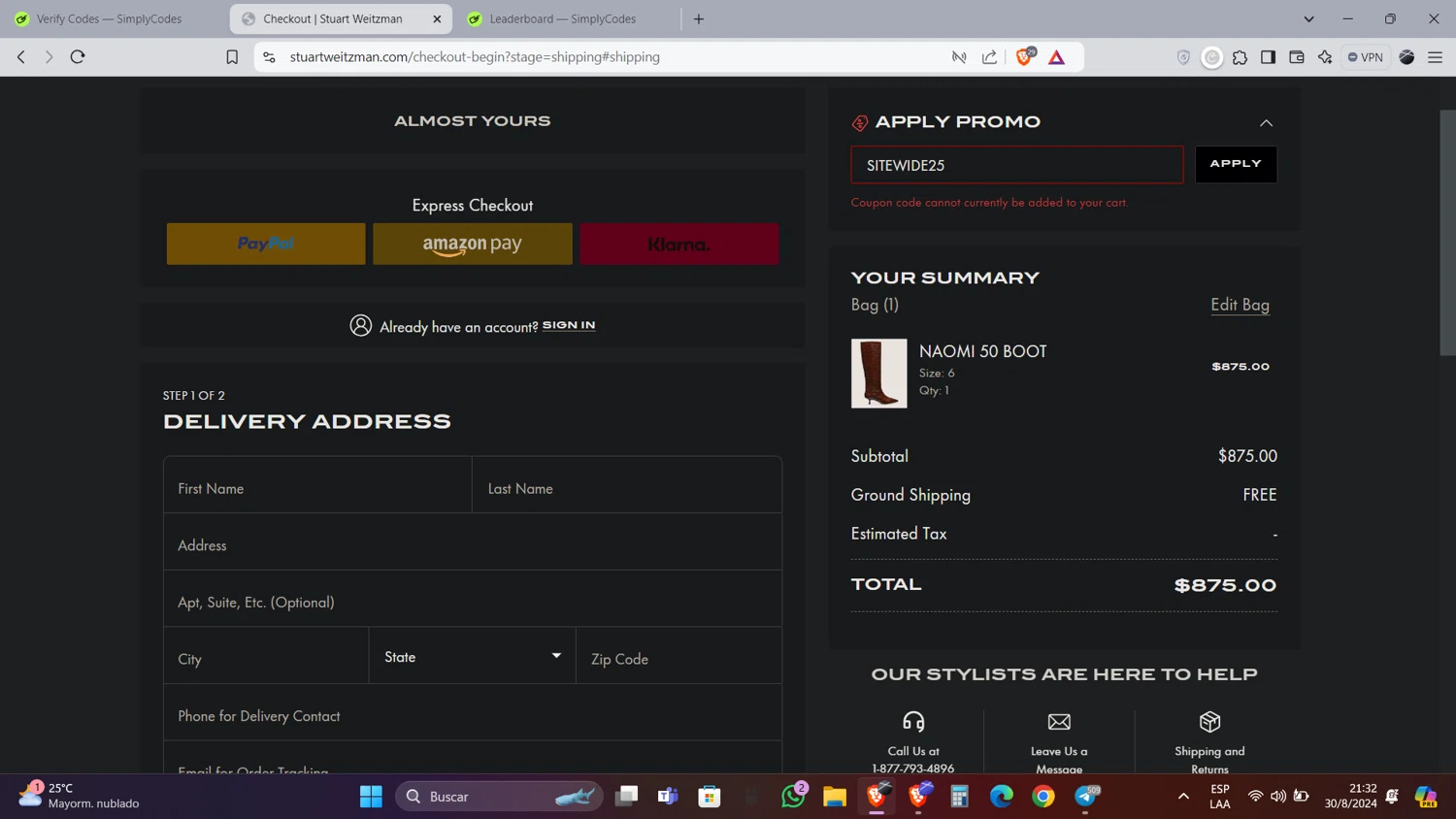Switch to Leaderboard SimplyCodes tab
1456x819 pixels.
(563, 18)
